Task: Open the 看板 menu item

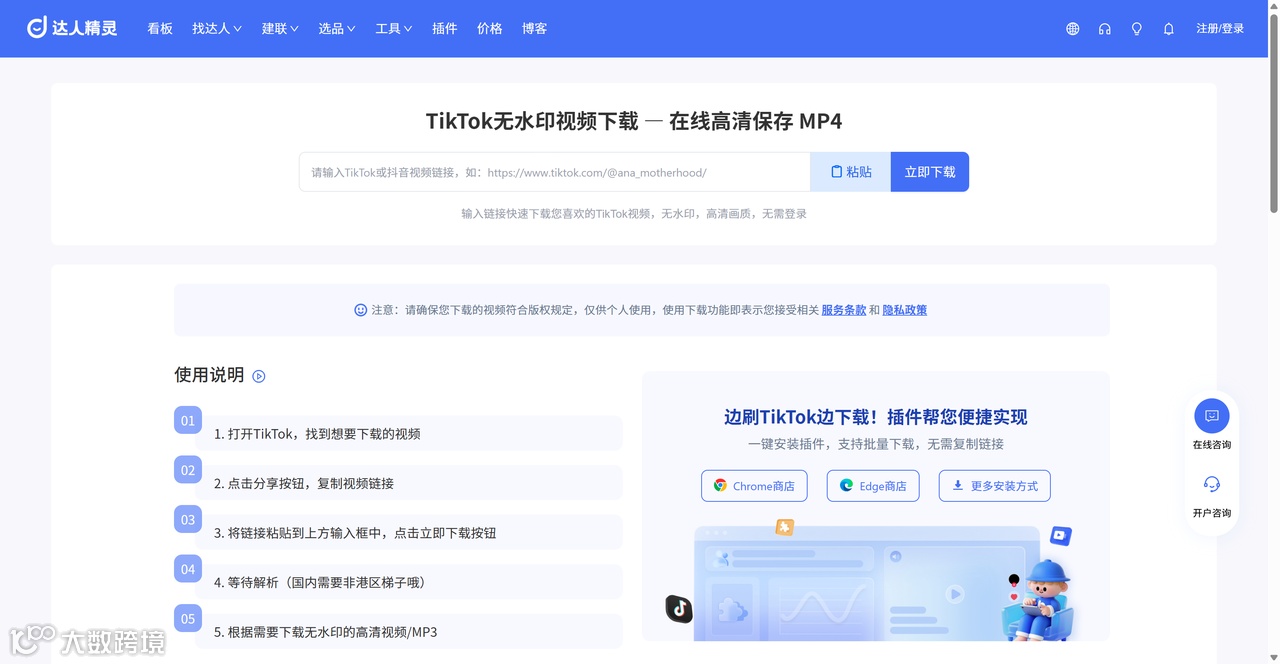Action: (x=160, y=29)
